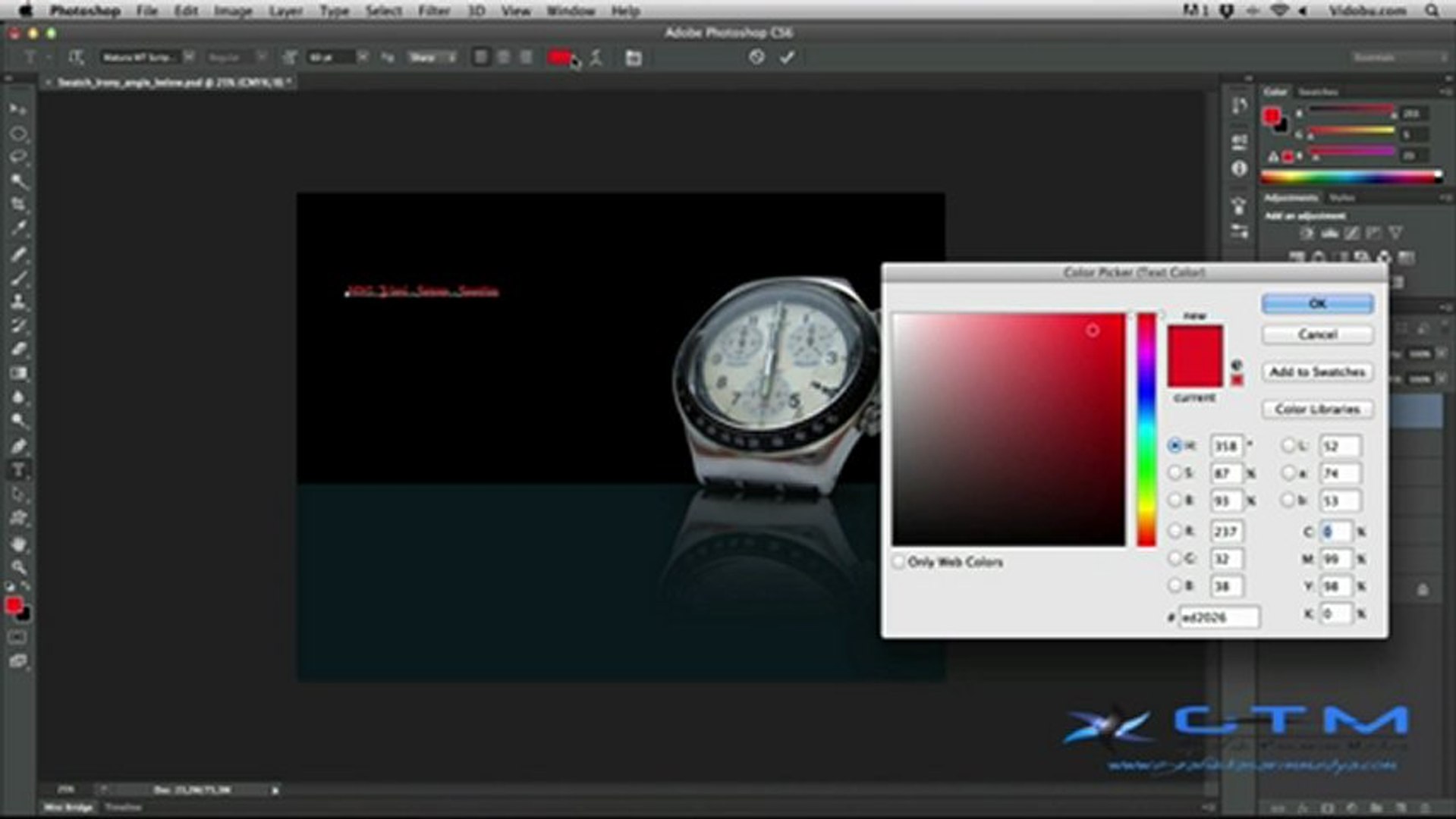The image size is (1456, 819).
Task: Open the Create Warped Text dialog
Action: [x=596, y=58]
